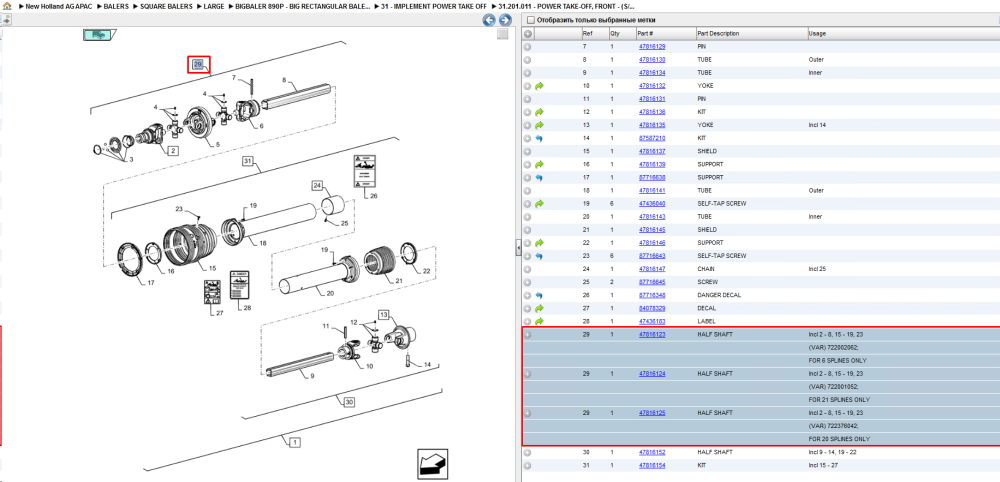Click the green arrow on ref 16 SUPPORT
1000x482 pixels.
539,164
